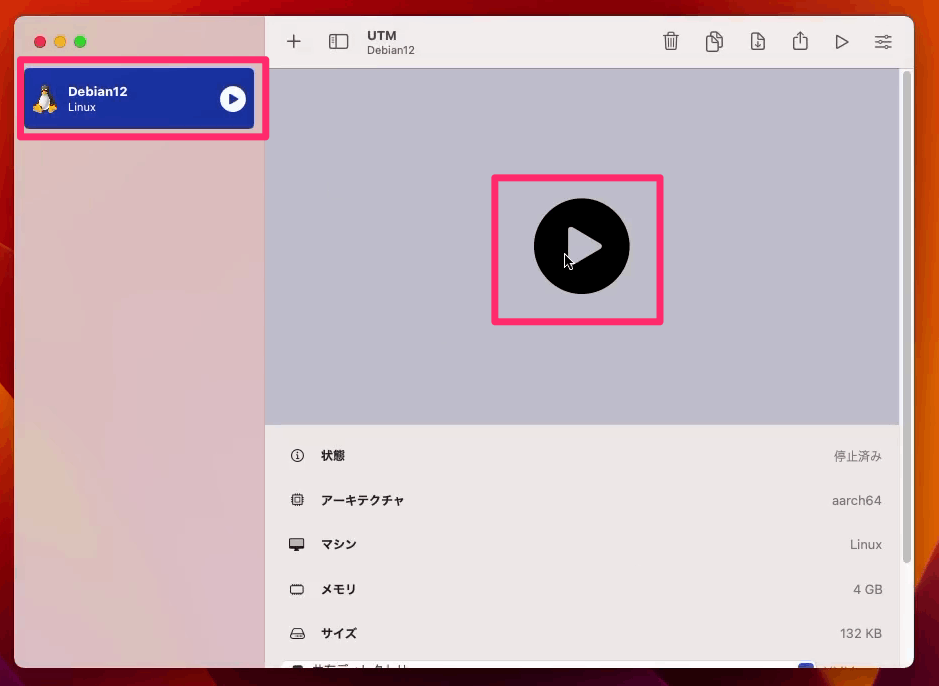Viewport: 939px width, 686px height.
Task: Move the VM with the document arrow icon
Action: pos(758,41)
